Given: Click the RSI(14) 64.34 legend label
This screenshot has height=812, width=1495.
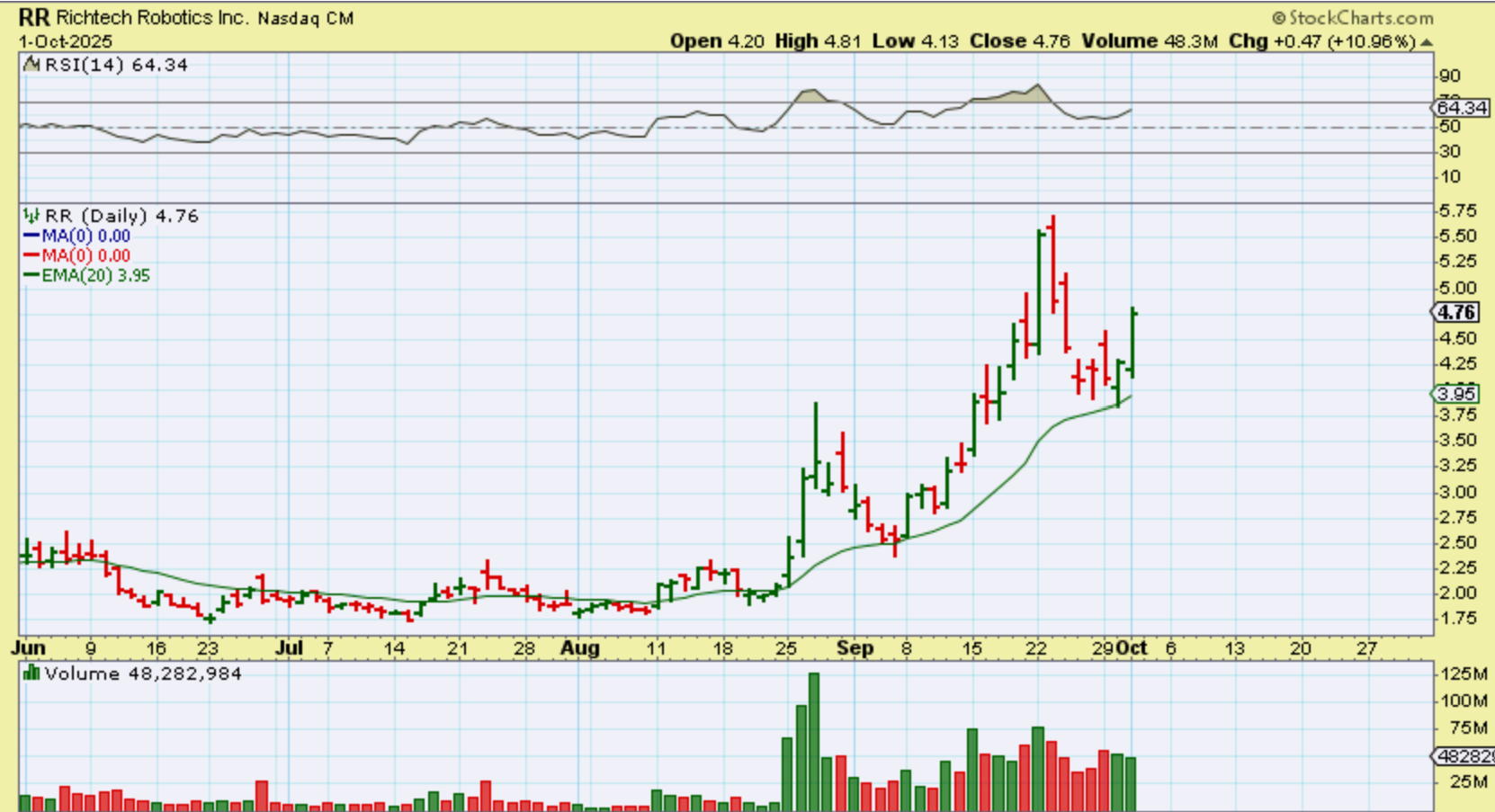Looking at the screenshot, I should pyautogui.click(x=116, y=65).
